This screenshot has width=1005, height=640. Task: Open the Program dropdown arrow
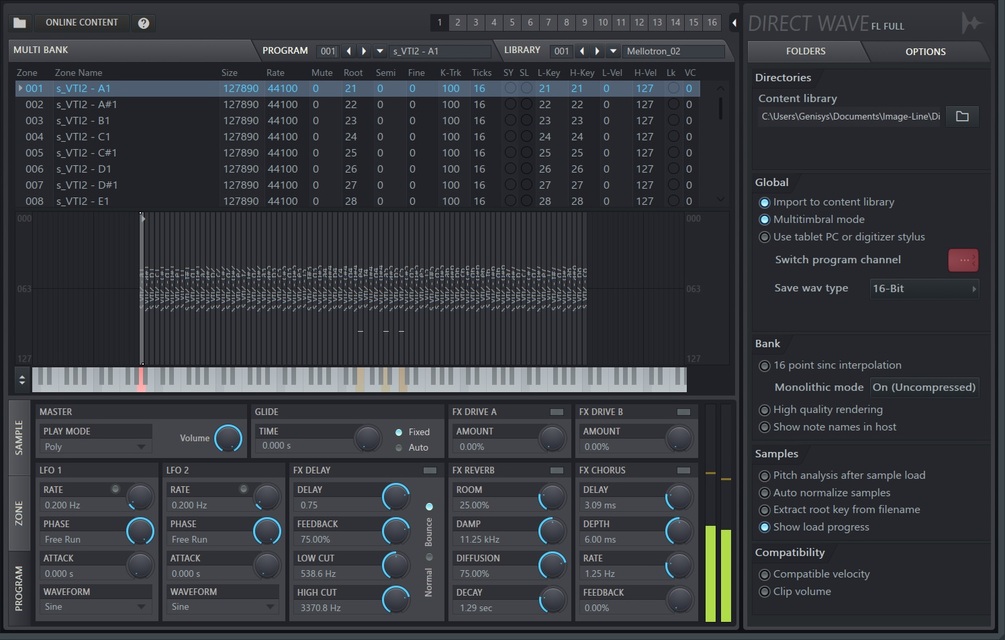(379, 51)
